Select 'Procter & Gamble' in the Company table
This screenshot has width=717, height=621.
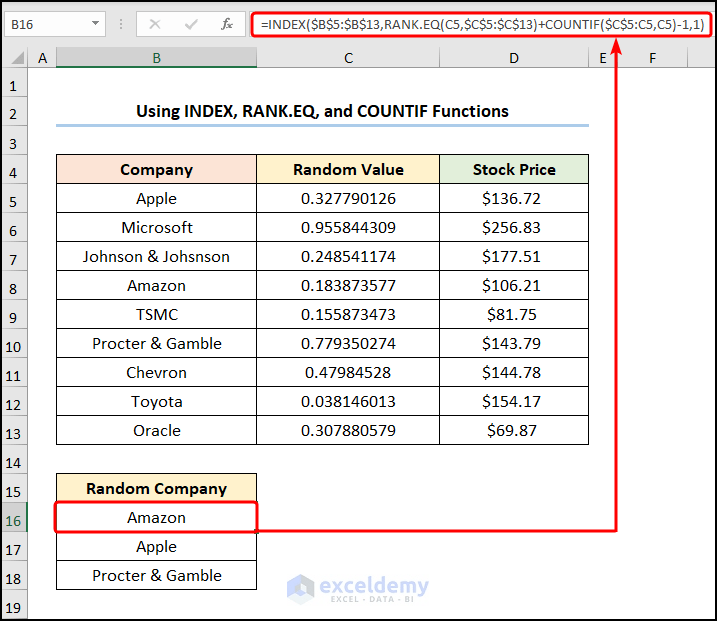click(156, 343)
